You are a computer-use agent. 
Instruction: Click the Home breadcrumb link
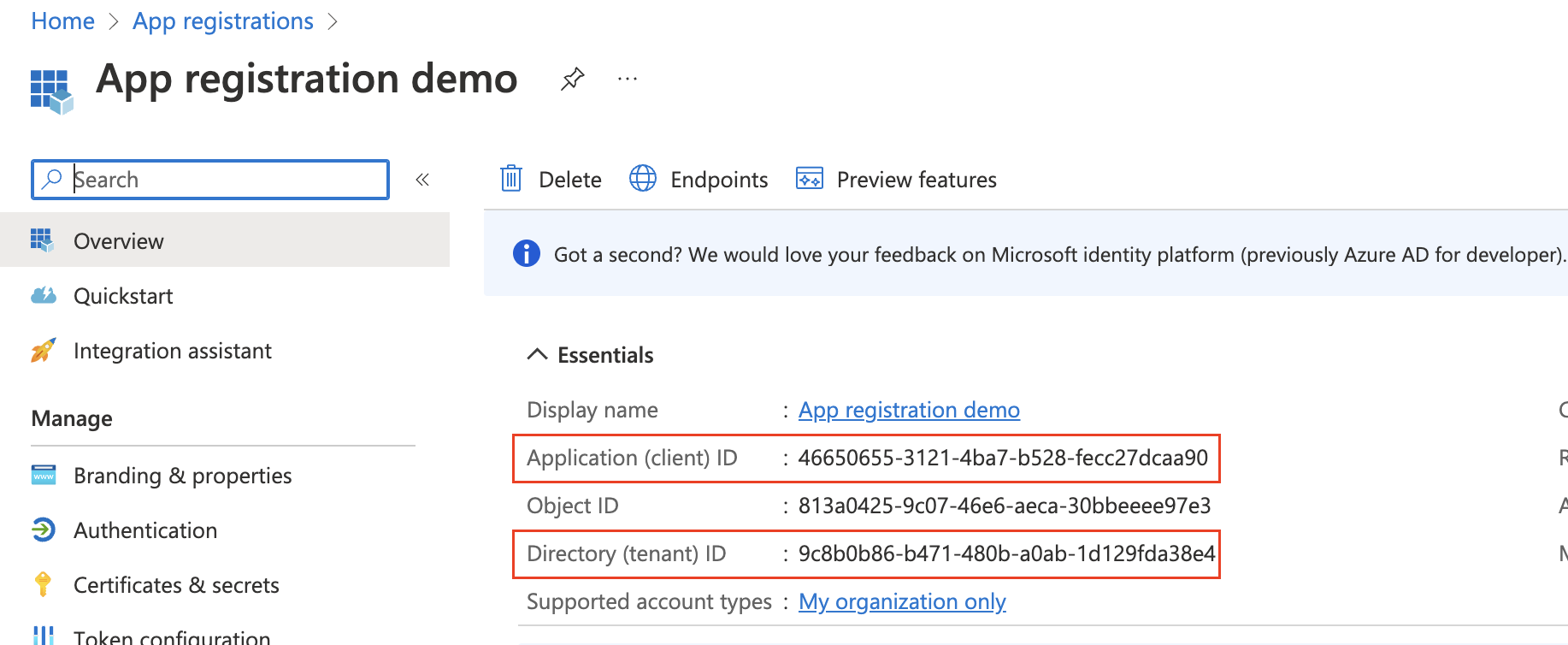pos(62,21)
